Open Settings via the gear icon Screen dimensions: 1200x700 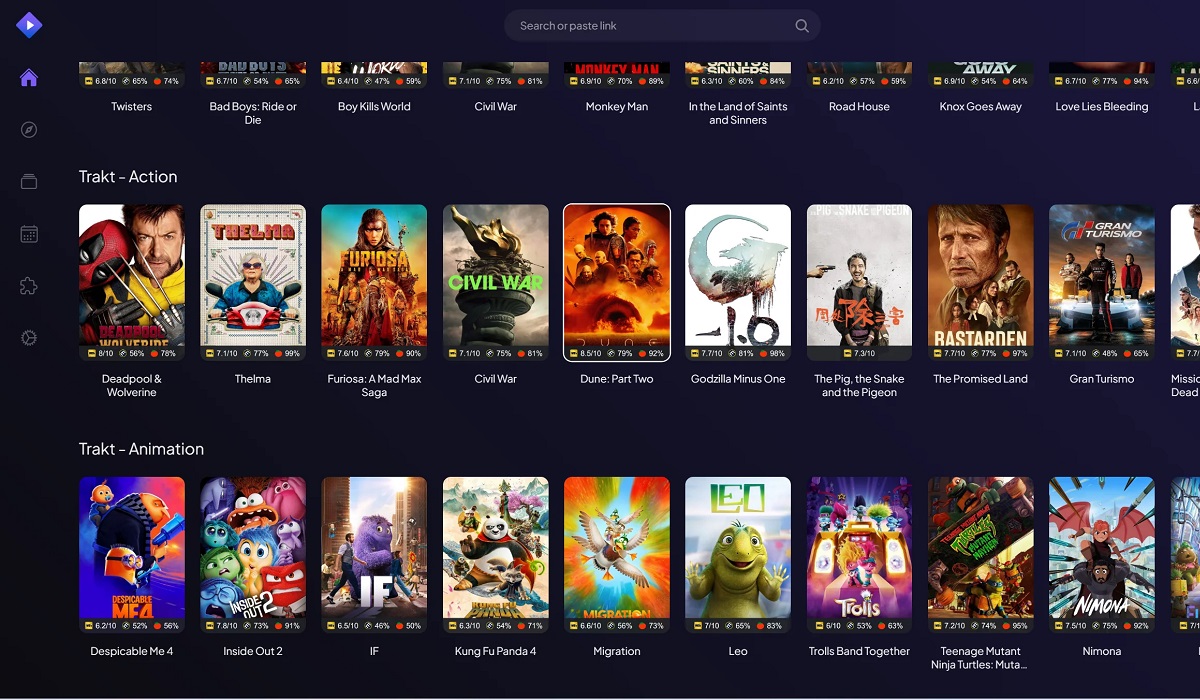(29, 337)
